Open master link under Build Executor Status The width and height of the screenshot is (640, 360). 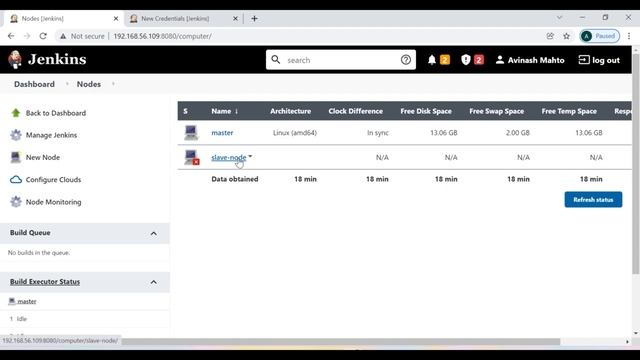(x=27, y=301)
